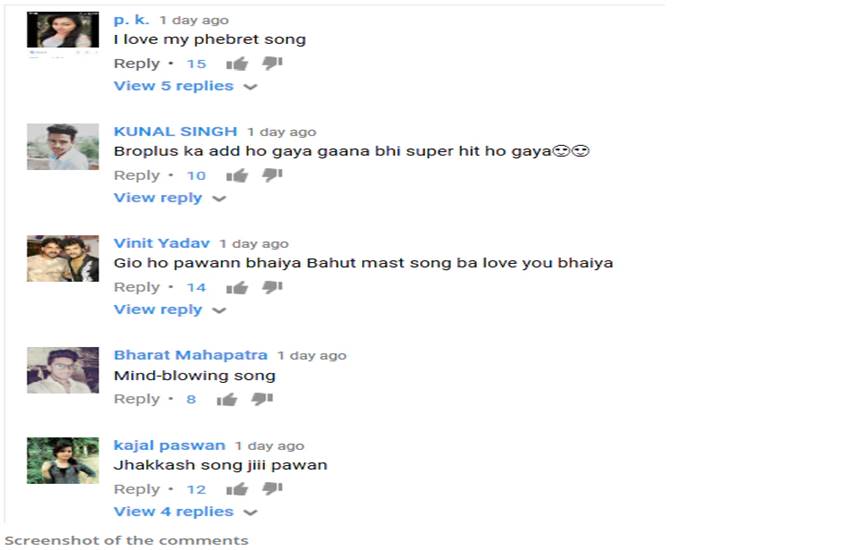
Task: Thumbs down Bharat Mahapatra's comment
Action: (x=262, y=399)
